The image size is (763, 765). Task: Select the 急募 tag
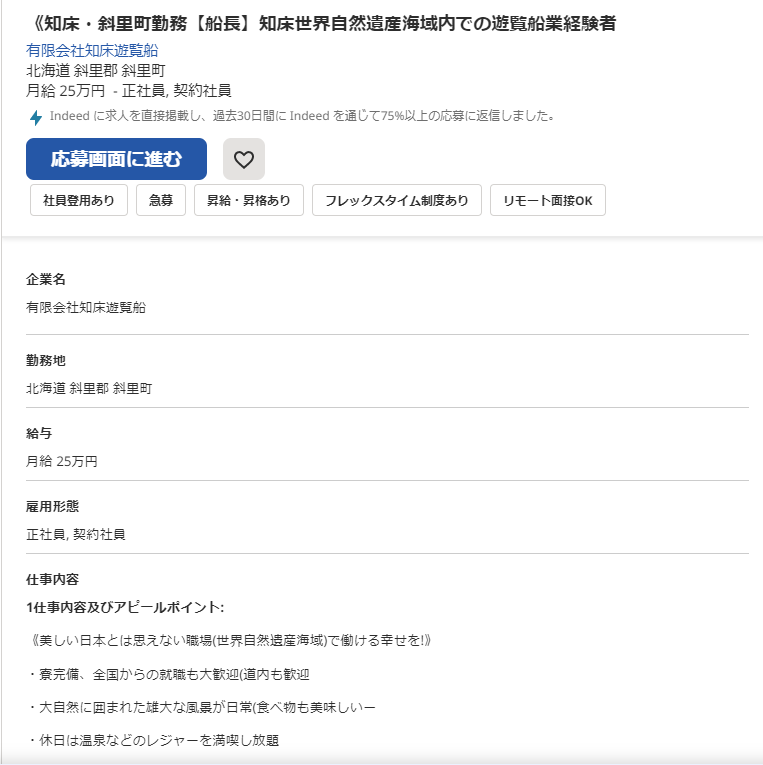[161, 200]
